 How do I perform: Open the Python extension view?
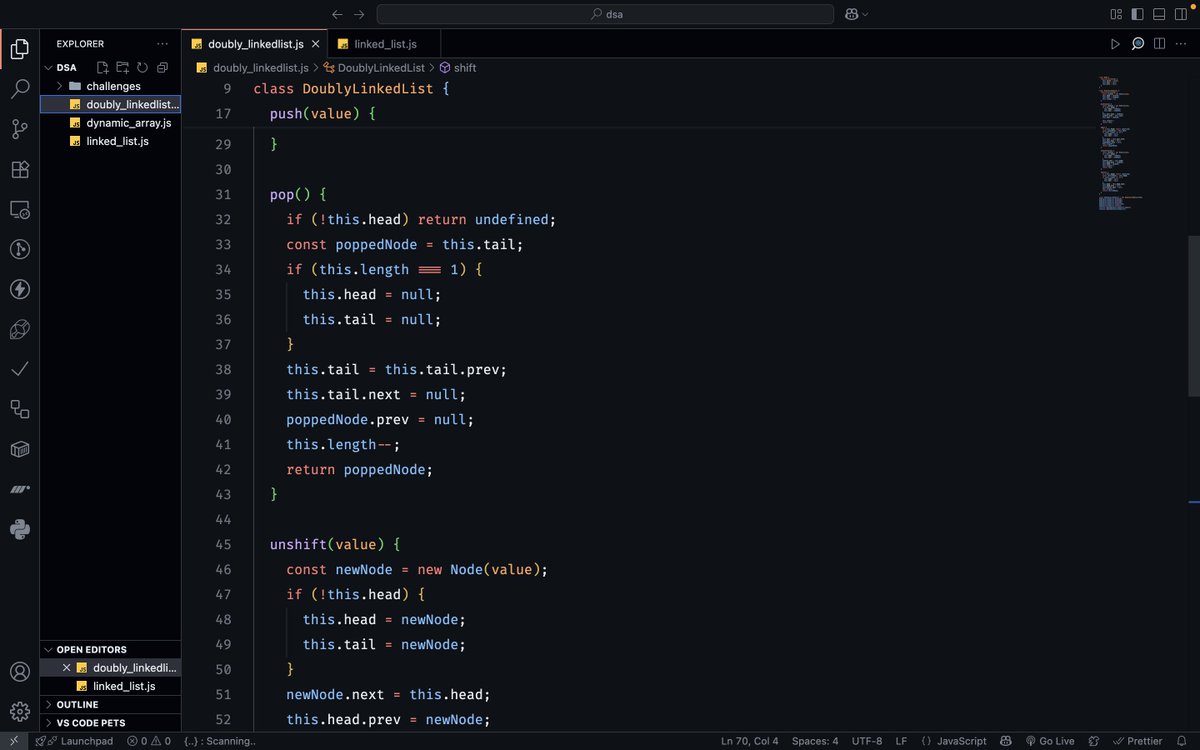[19, 529]
